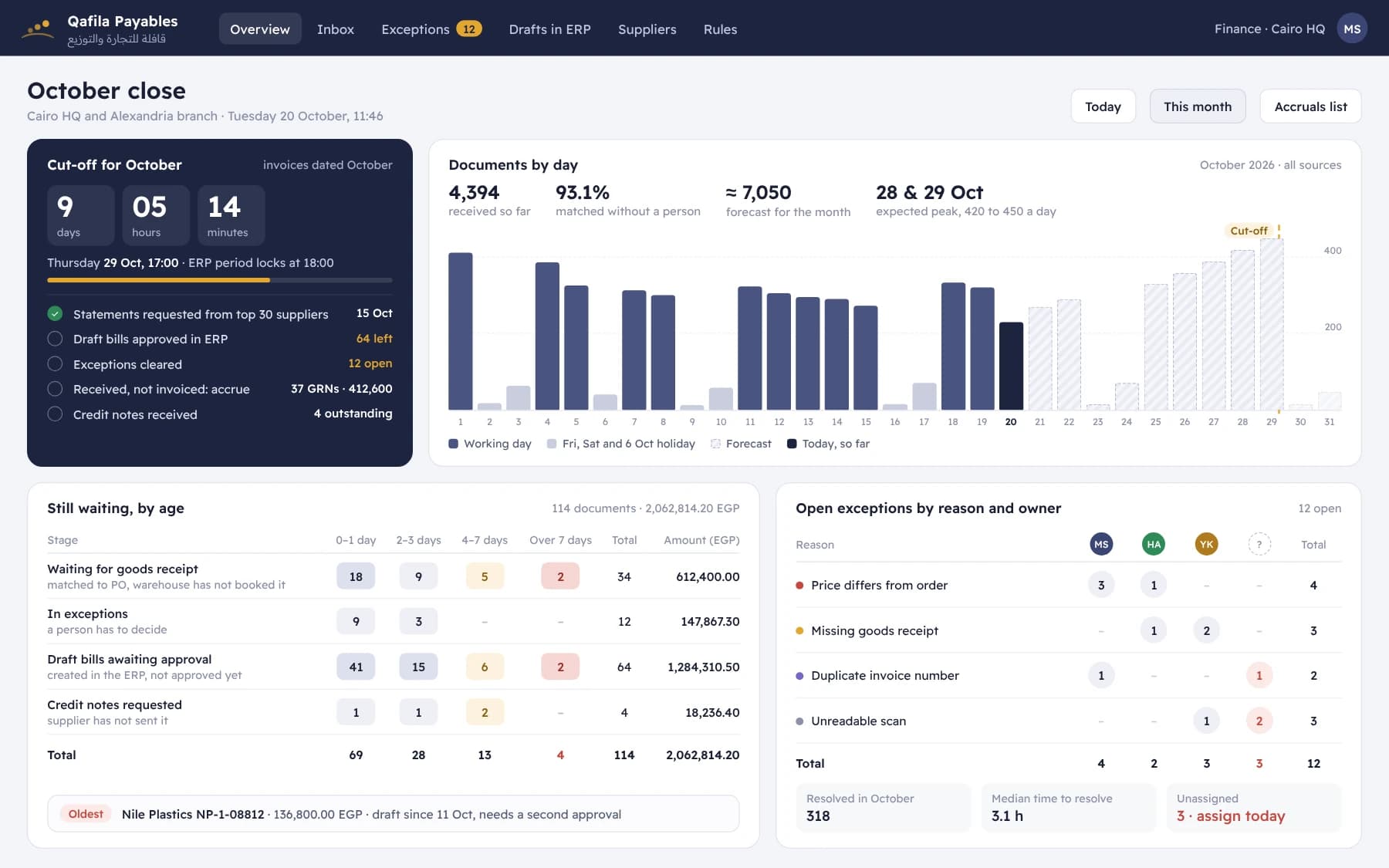Screen dimensions: 1389x868
Task: Open the Exceptions tab
Action: click(431, 29)
